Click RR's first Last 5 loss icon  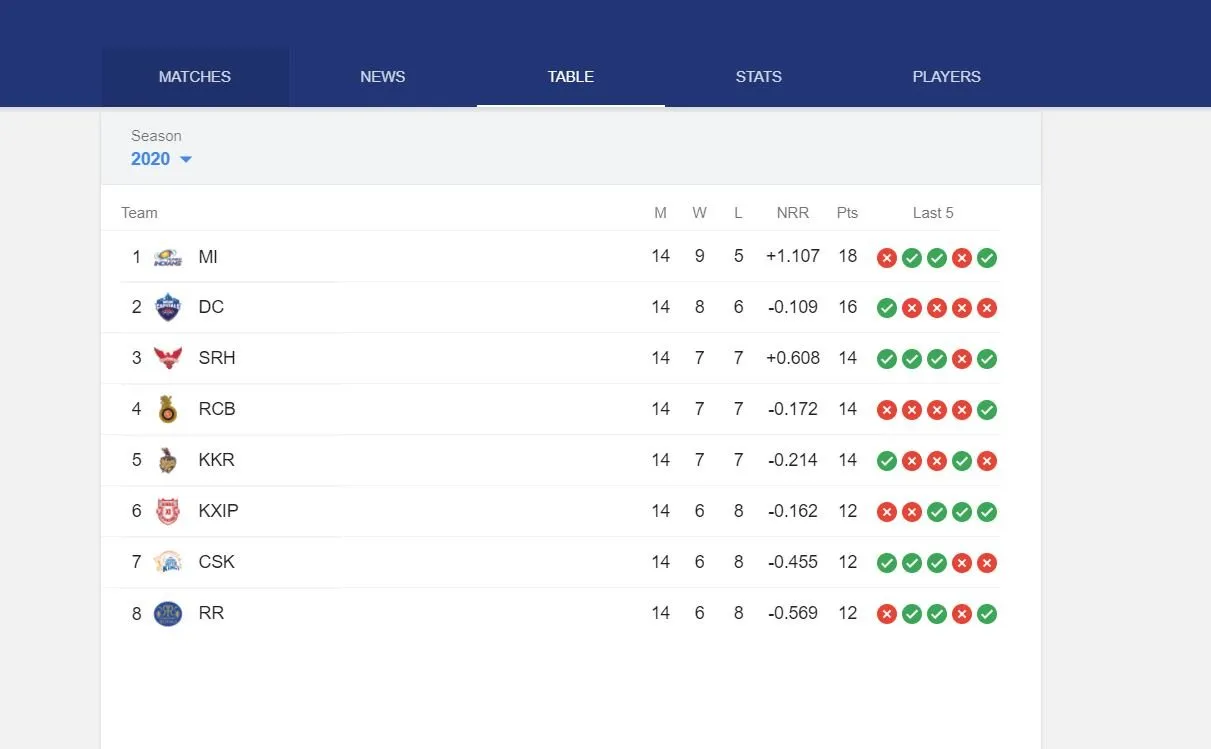click(x=887, y=614)
